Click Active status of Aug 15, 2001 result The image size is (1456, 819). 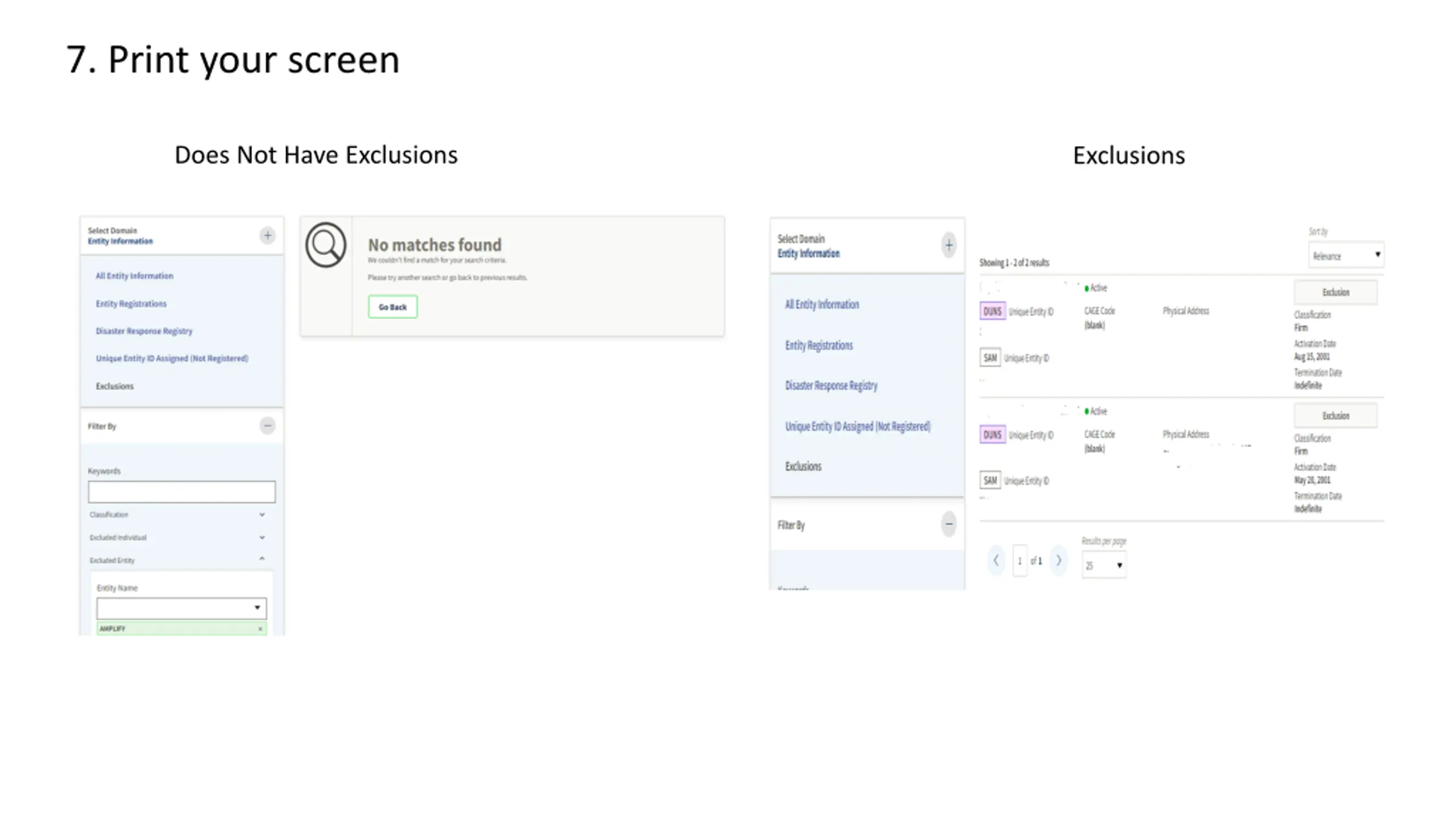pyautogui.click(x=1096, y=288)
